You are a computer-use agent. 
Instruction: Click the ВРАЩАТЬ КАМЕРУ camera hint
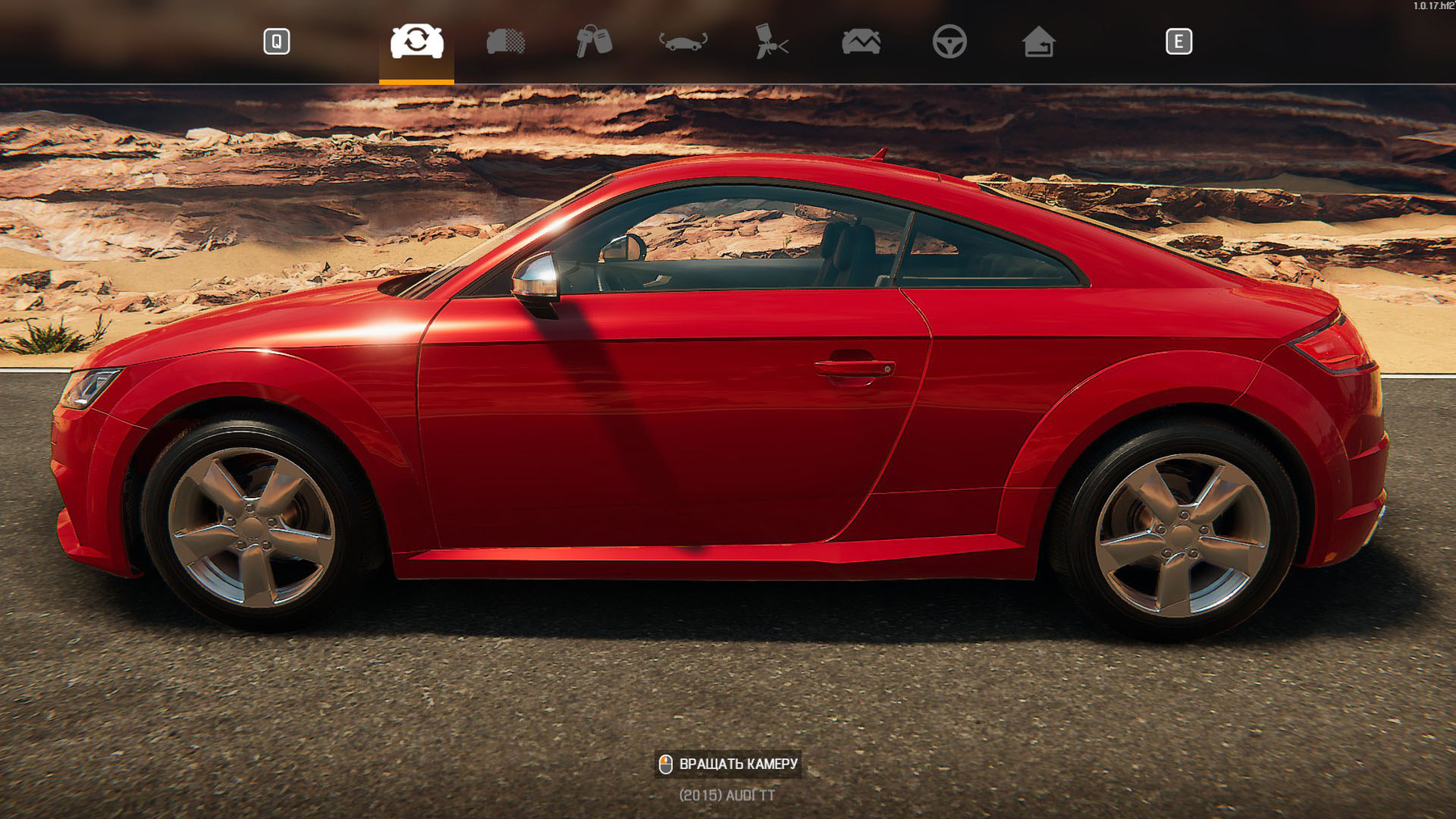point(738,764)
